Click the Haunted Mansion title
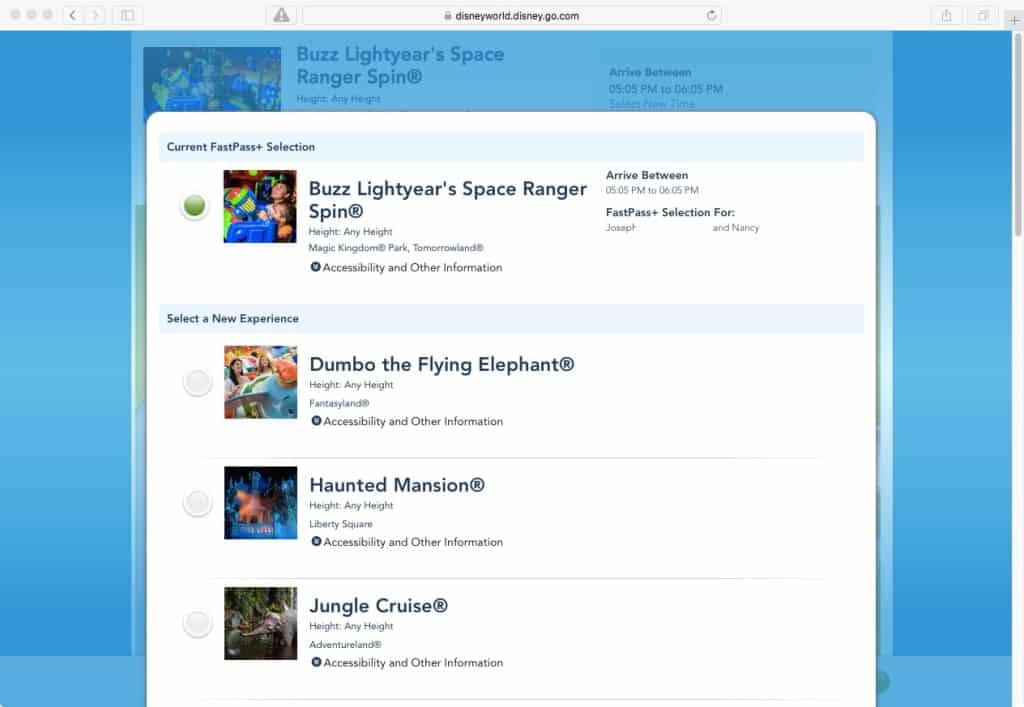The image size is (1024, 707). 397,485
